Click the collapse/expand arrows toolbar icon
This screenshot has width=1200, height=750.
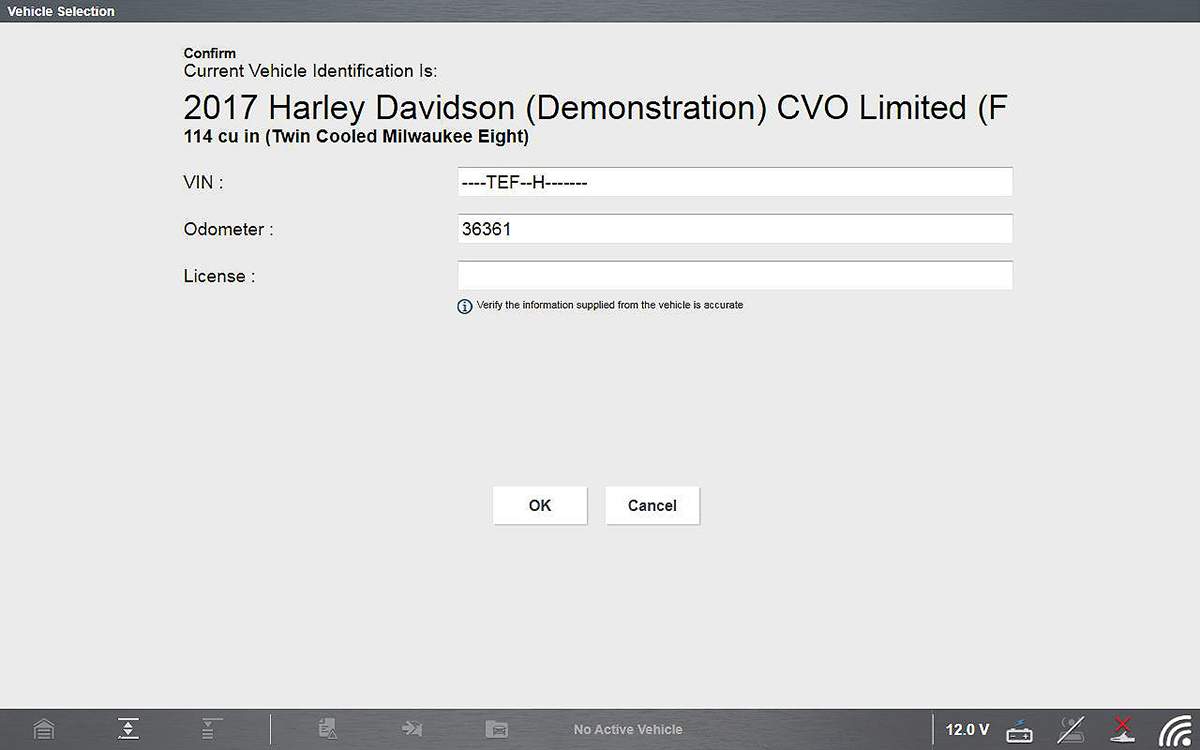pos(128,729)
